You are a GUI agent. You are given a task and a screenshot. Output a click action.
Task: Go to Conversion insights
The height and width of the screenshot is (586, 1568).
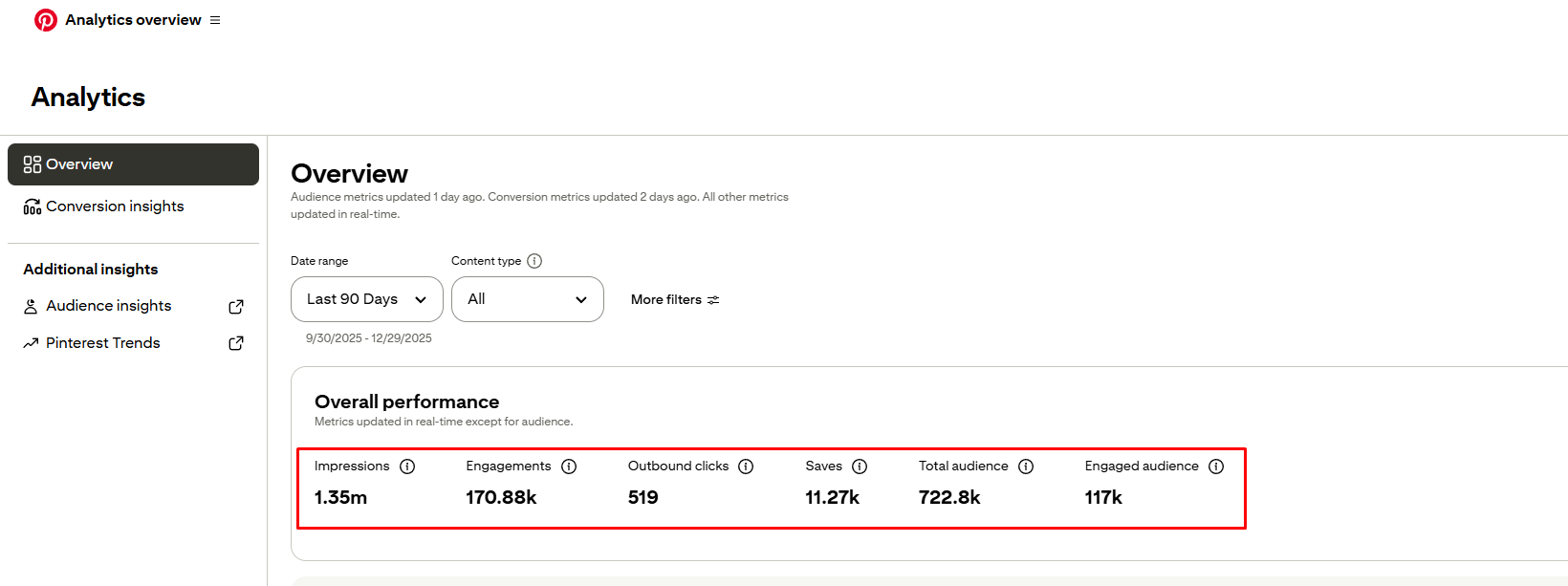(x=115, y=206)
